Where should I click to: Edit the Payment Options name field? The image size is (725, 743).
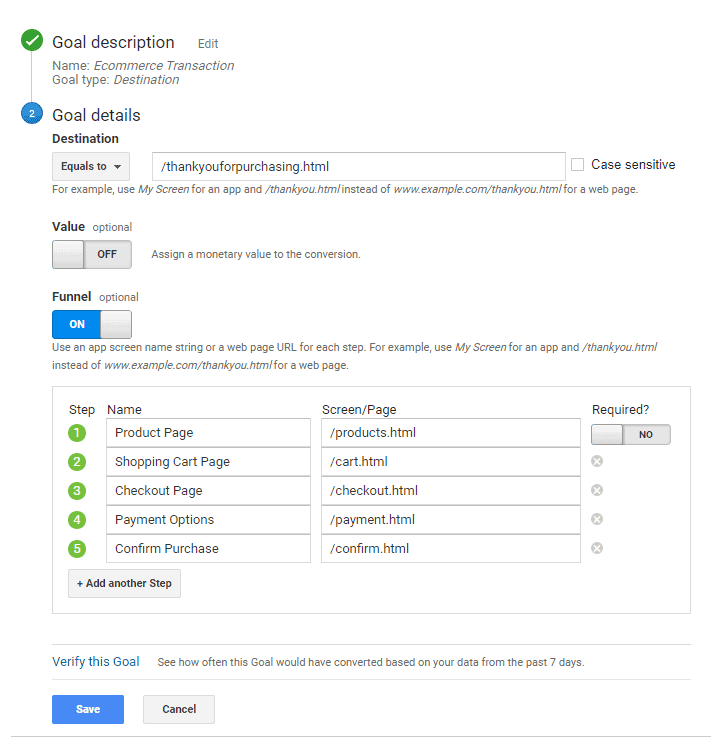tap(208, 520)
